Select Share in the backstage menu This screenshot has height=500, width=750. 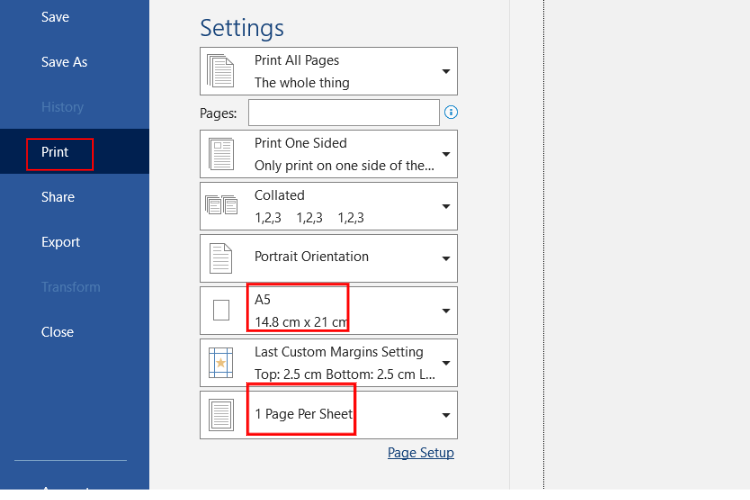58,197
